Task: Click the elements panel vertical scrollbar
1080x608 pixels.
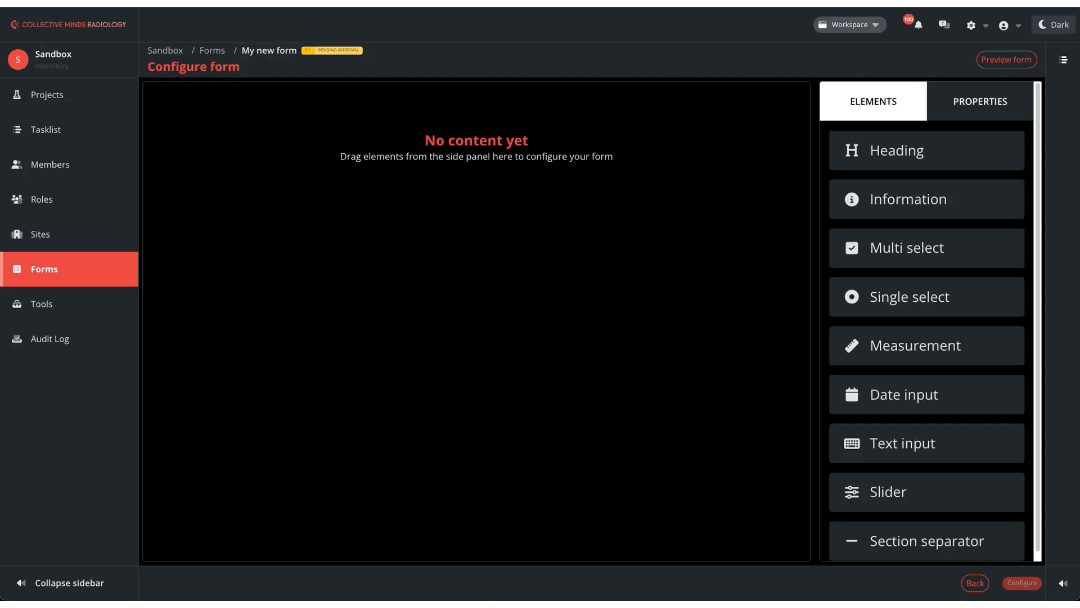Action: tap(1037, 320)
